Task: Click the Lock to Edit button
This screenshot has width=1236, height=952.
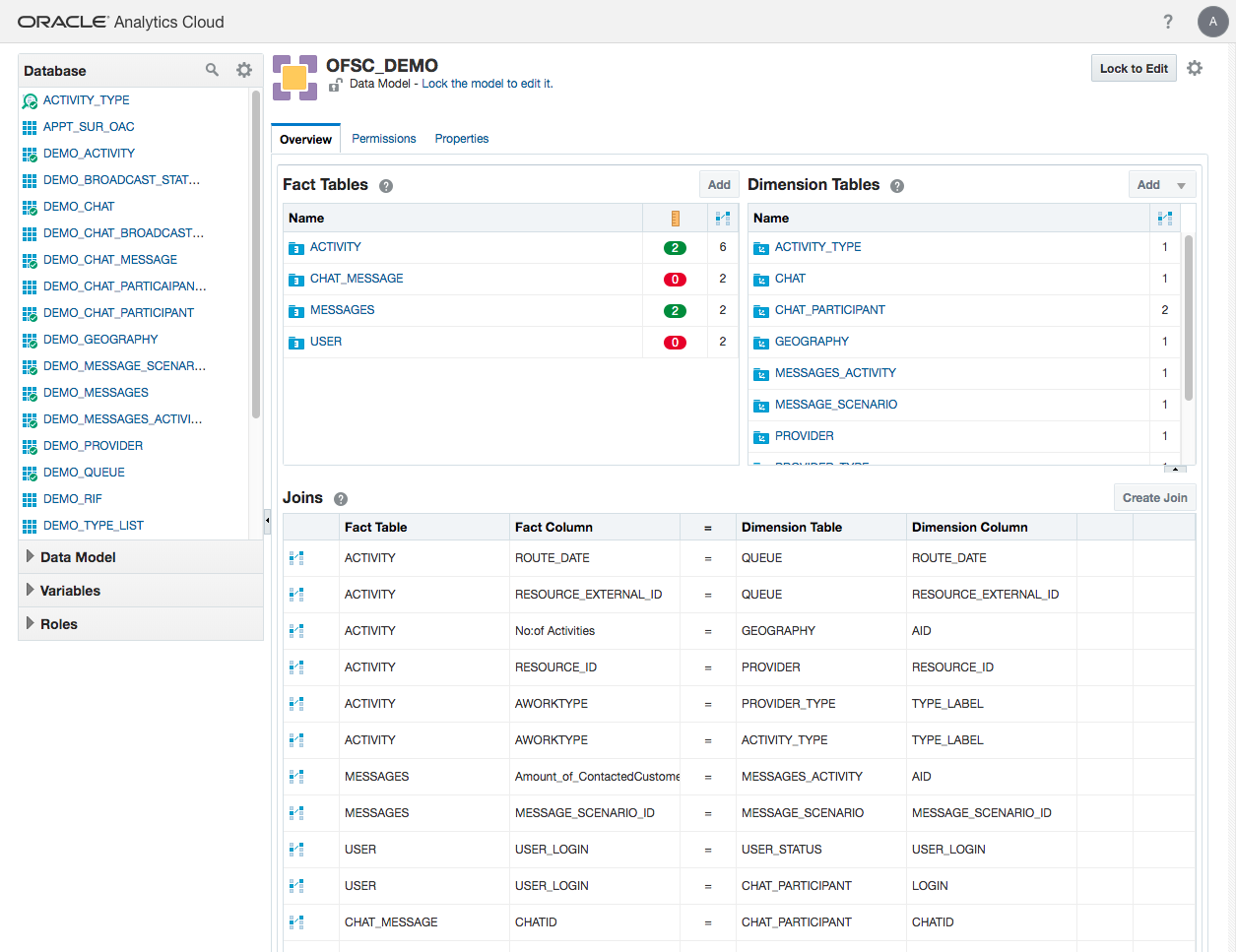Action: coord(1134,68)
